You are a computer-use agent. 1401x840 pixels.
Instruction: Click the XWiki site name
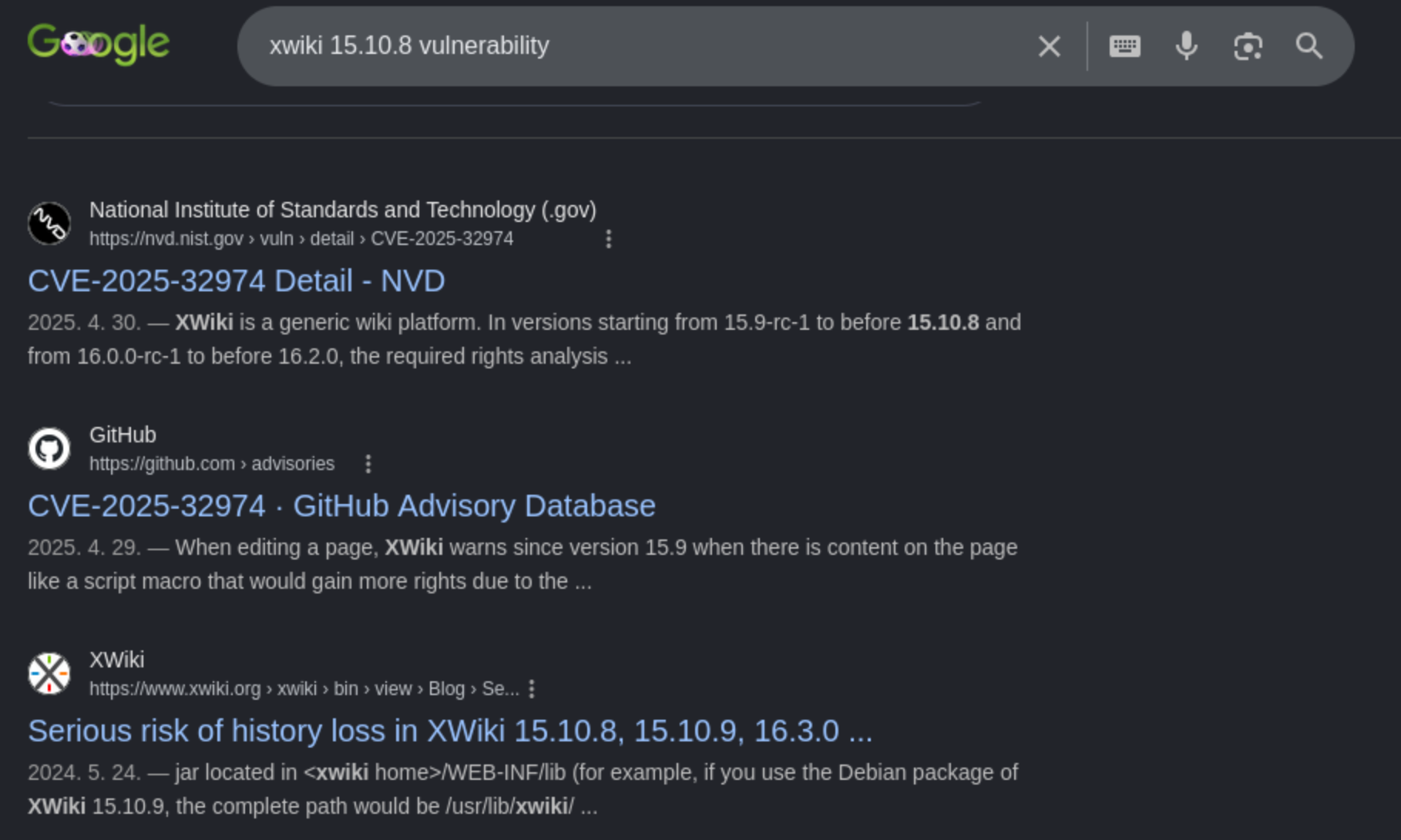coord(117,660)
